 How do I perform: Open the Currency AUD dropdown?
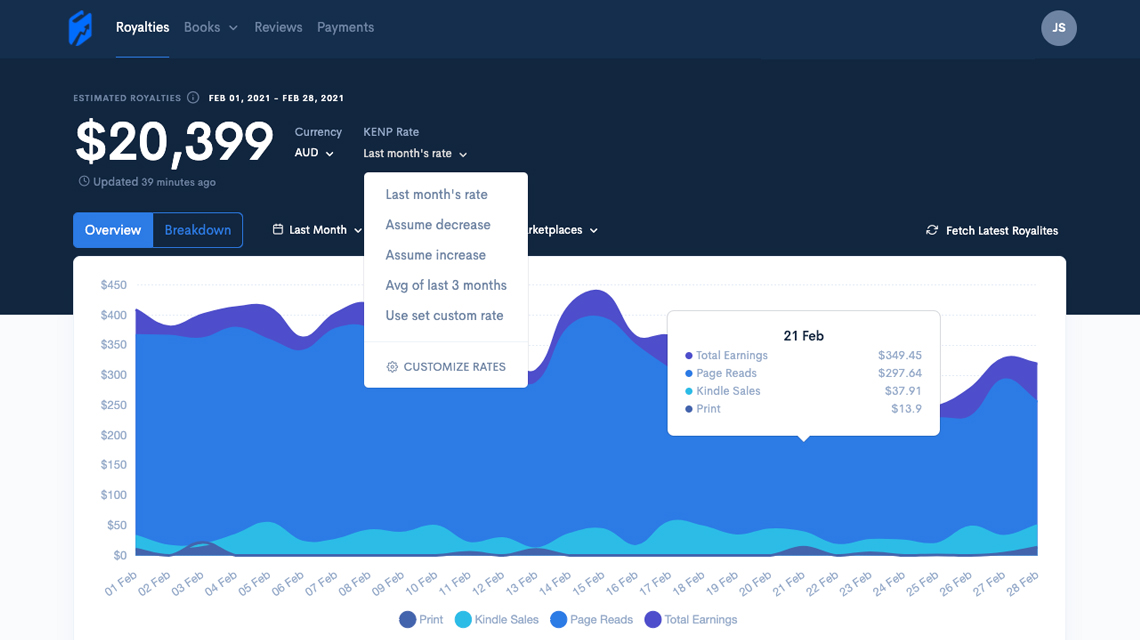(x=311, y=152)
